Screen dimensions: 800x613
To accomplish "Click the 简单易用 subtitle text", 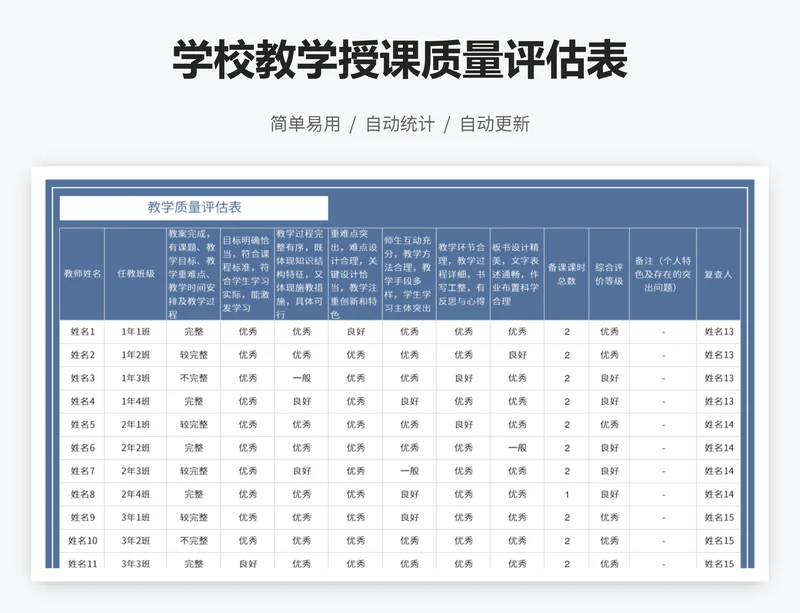I will [305, 124].
